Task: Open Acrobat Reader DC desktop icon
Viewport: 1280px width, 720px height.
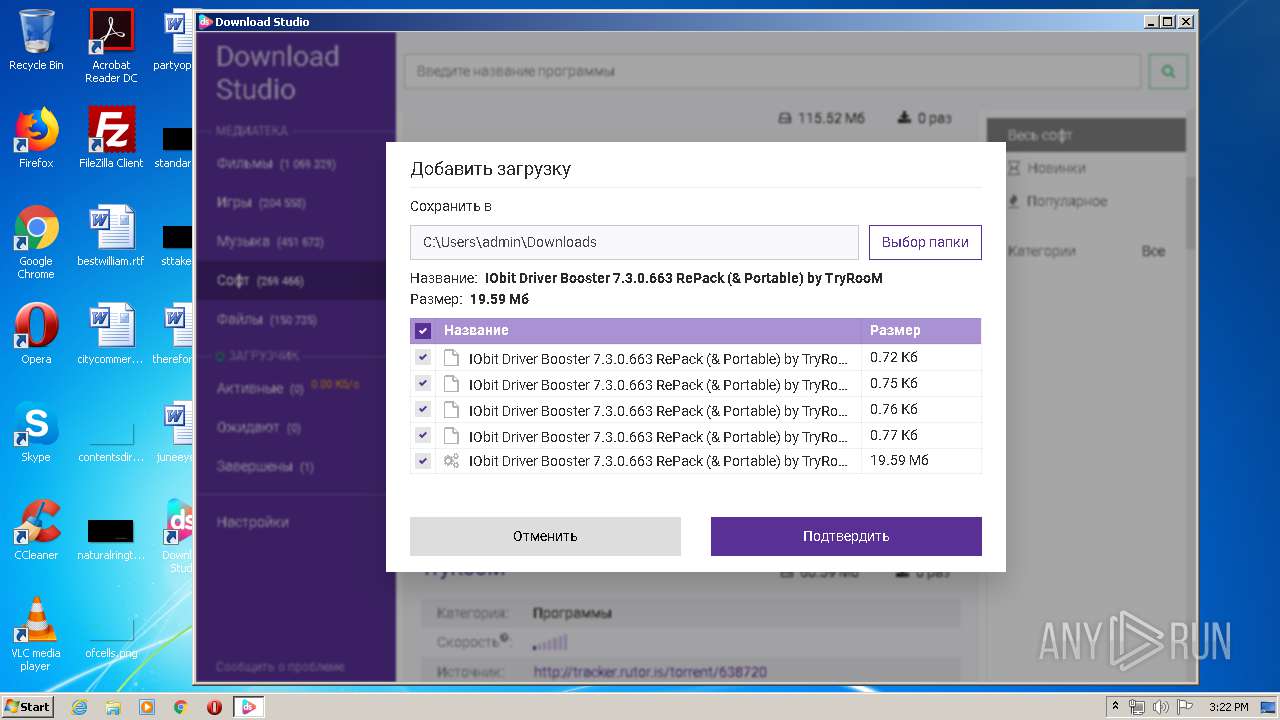Action: (x=111, y=46)
